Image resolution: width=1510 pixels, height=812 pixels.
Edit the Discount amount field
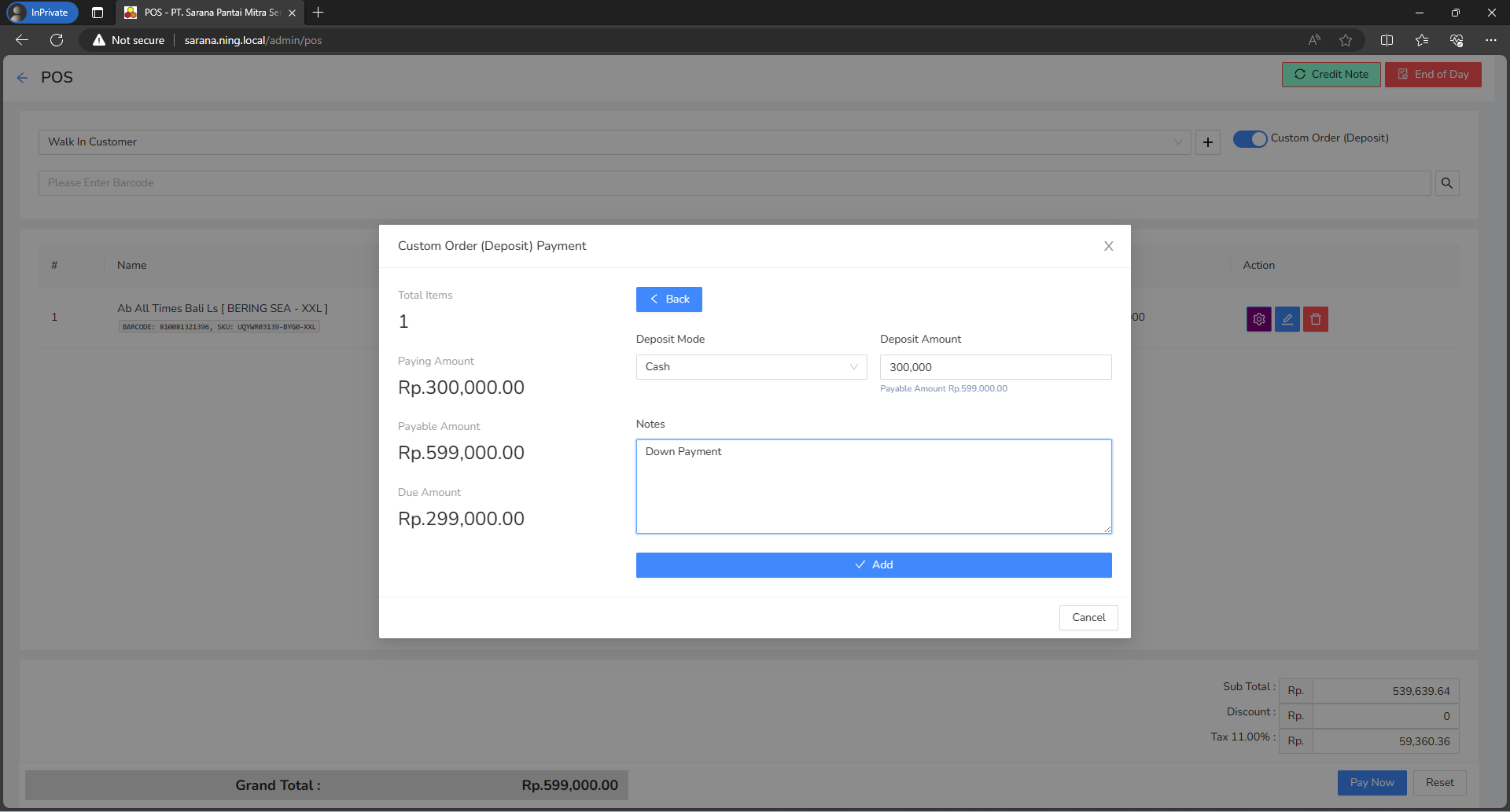coord(1386,716)
